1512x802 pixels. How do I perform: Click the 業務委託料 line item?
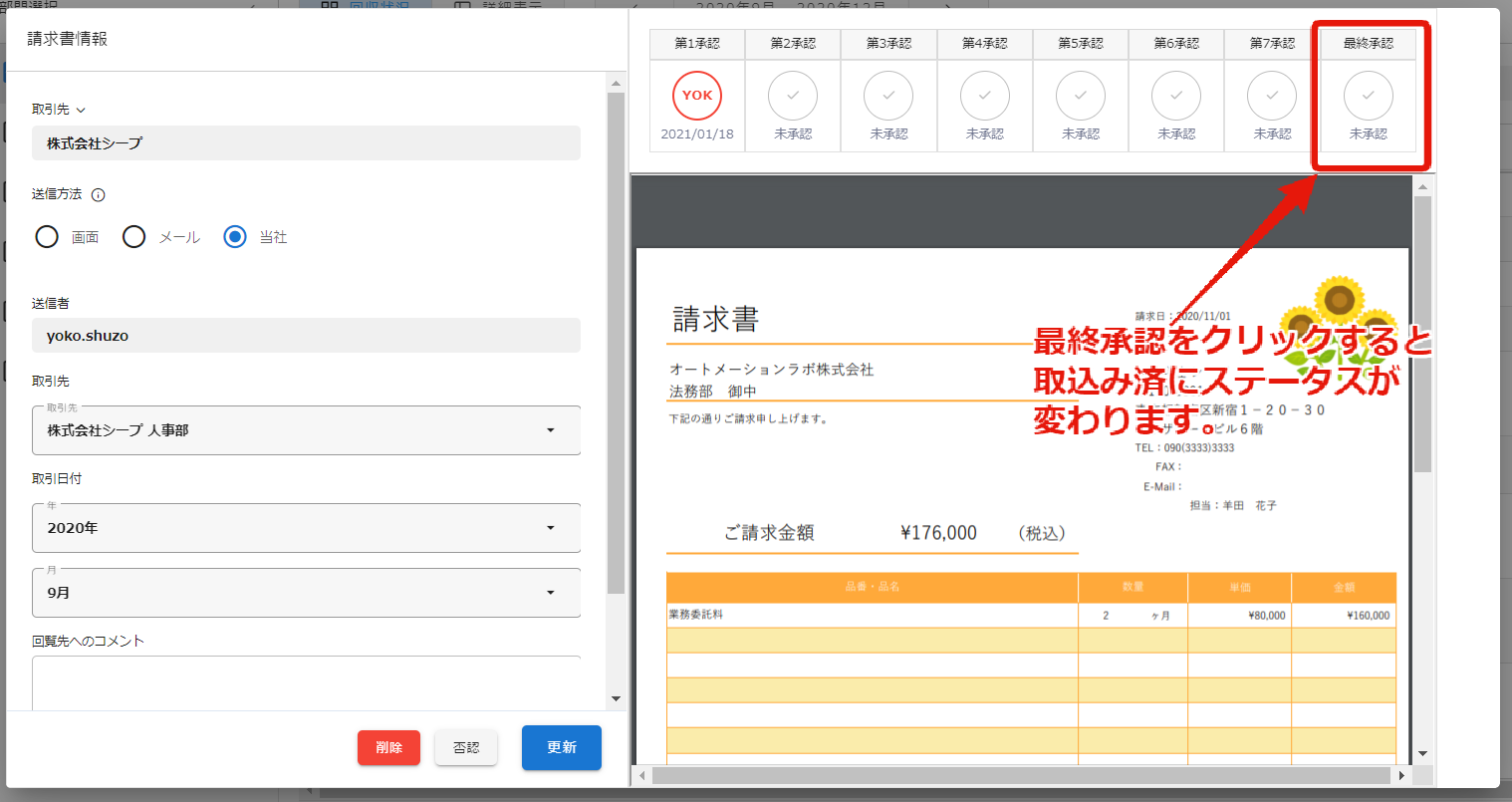696,615
